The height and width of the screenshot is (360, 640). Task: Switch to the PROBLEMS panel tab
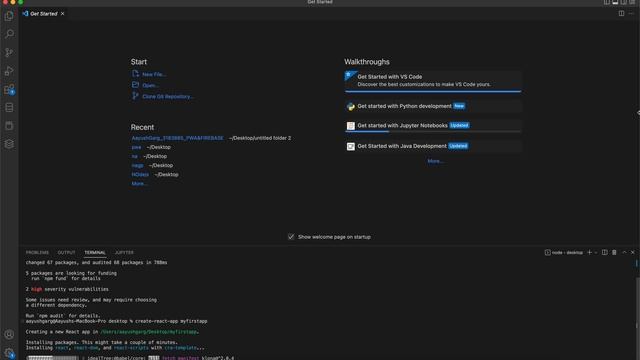[37, 253]
